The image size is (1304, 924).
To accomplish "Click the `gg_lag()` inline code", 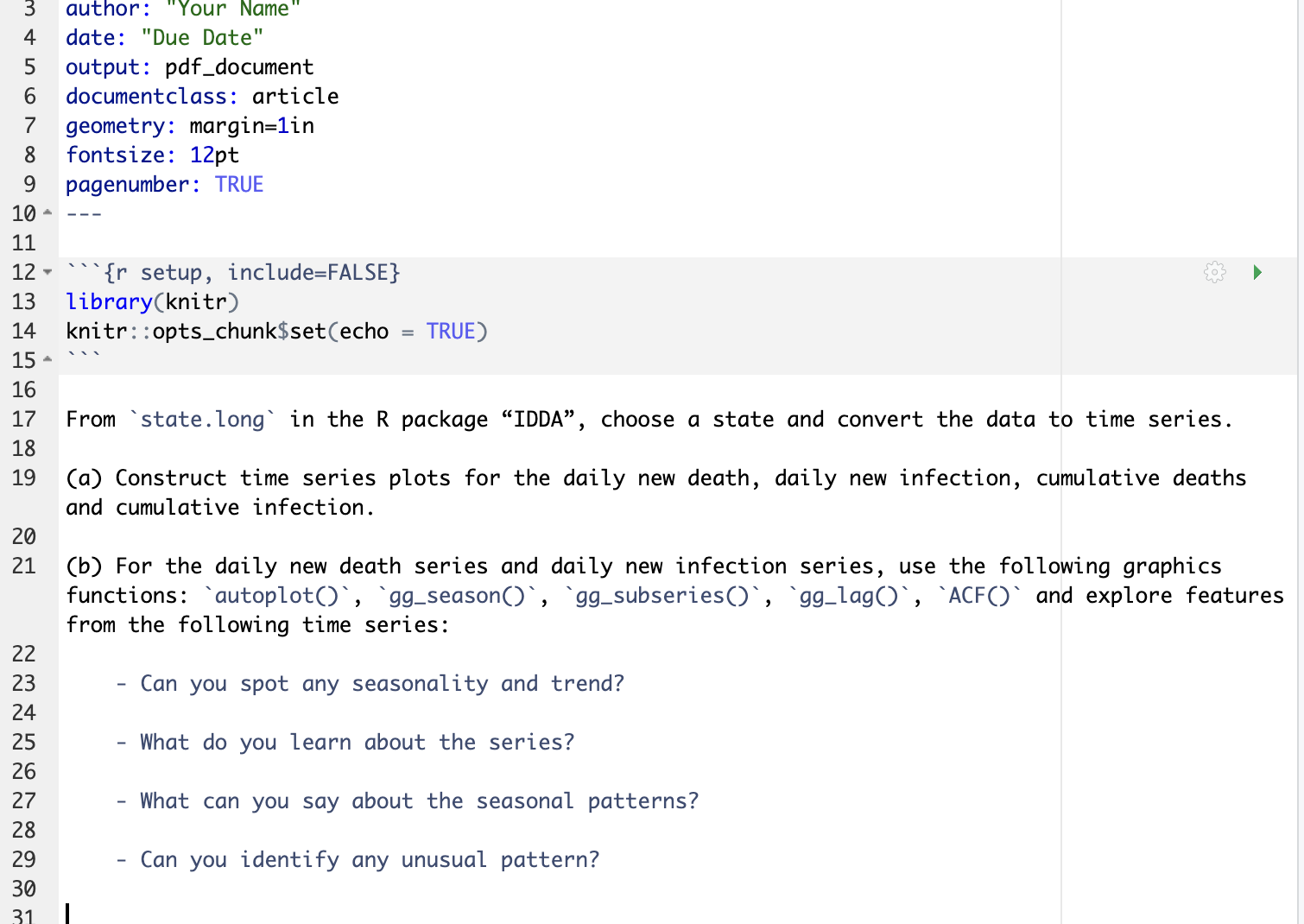I will click(x=849, y=596).
